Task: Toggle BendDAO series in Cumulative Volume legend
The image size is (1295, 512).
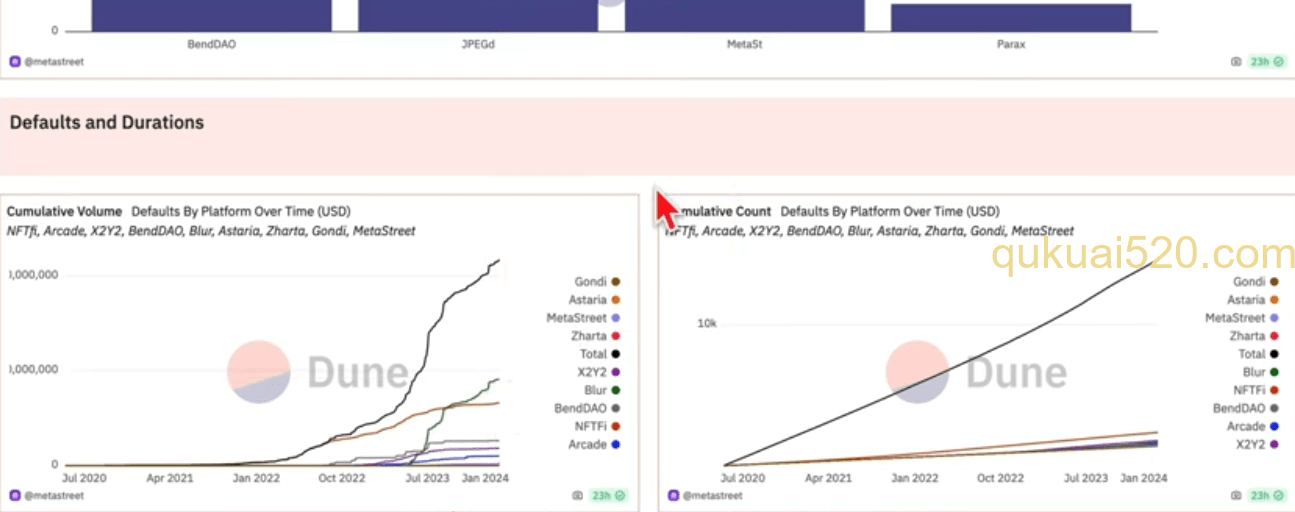Action: point(587,408)
